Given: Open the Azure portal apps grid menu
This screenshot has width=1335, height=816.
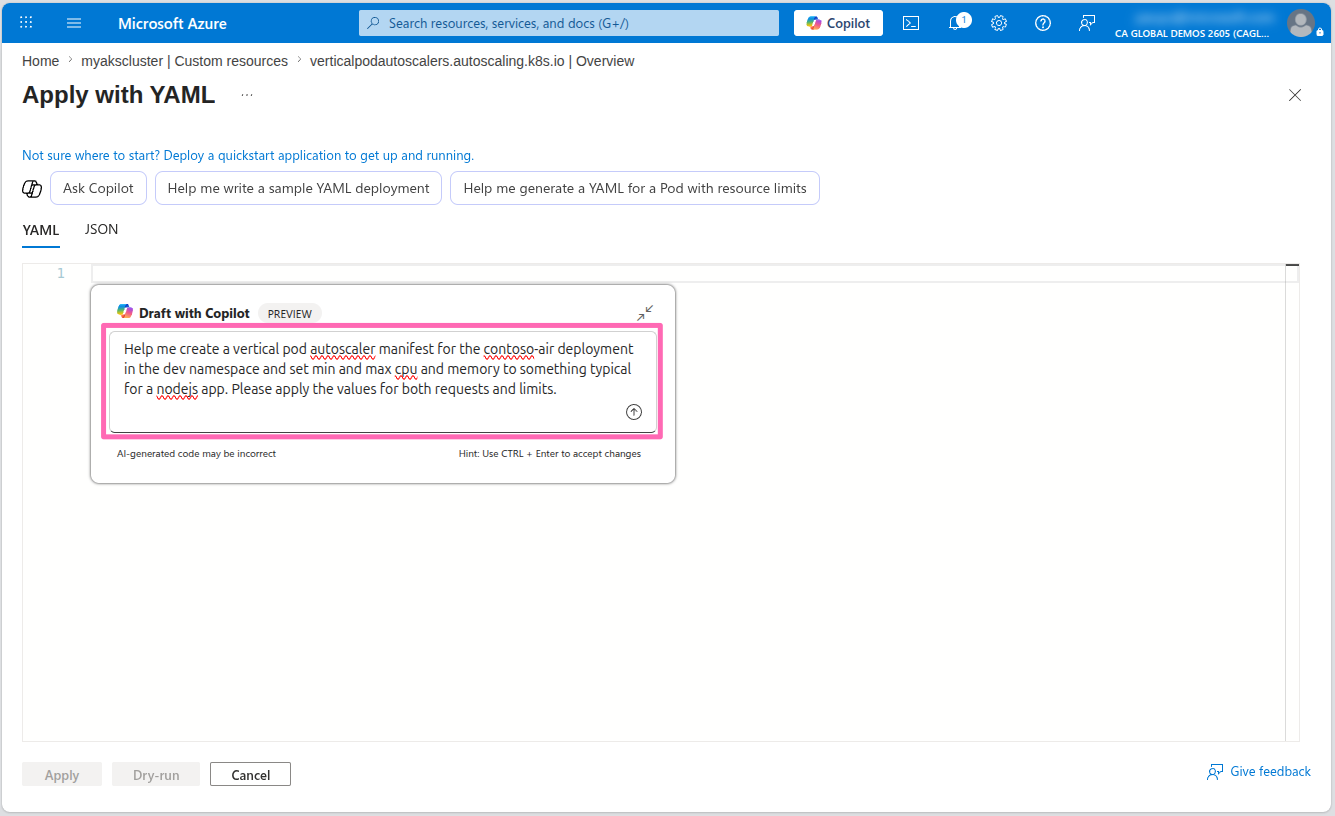Looking at the screenshot, I should pos(27,22).
